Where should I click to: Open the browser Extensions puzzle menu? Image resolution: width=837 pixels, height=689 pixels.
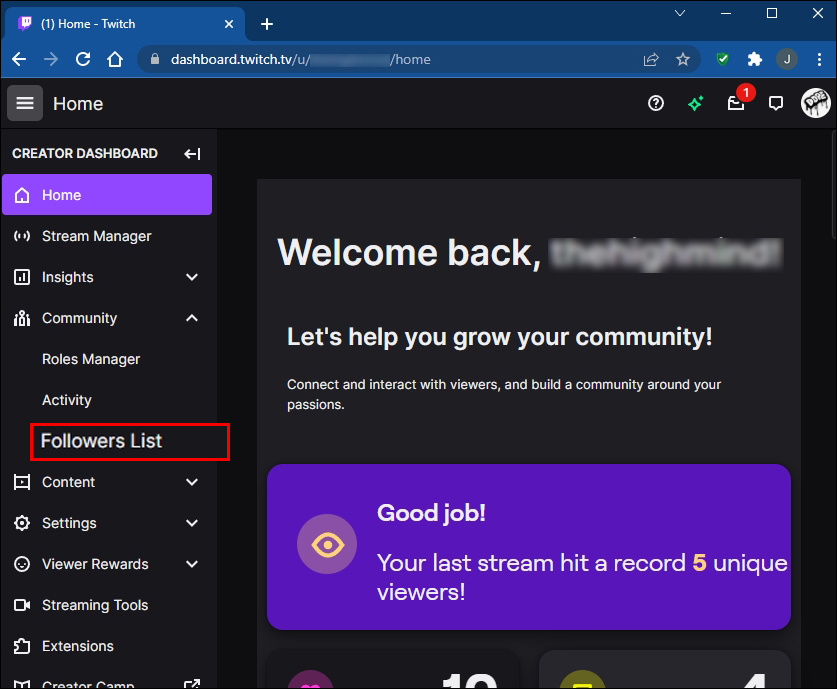point(754,59)
